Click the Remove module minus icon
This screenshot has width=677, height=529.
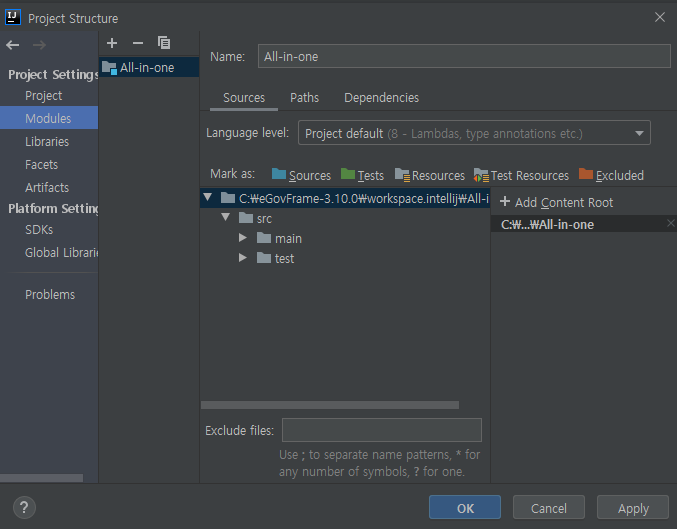138,43
